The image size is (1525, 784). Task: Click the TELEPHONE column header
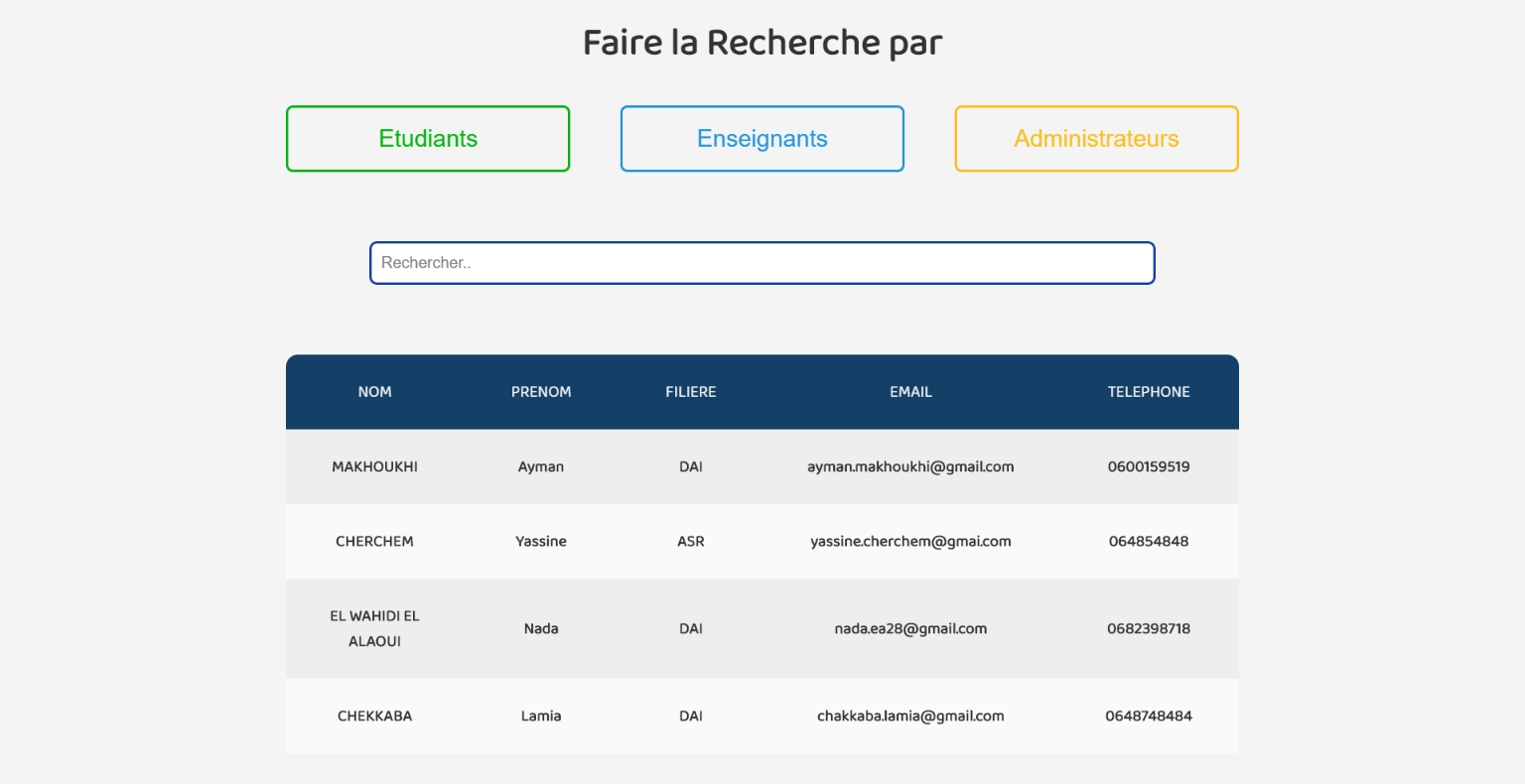1149,392
